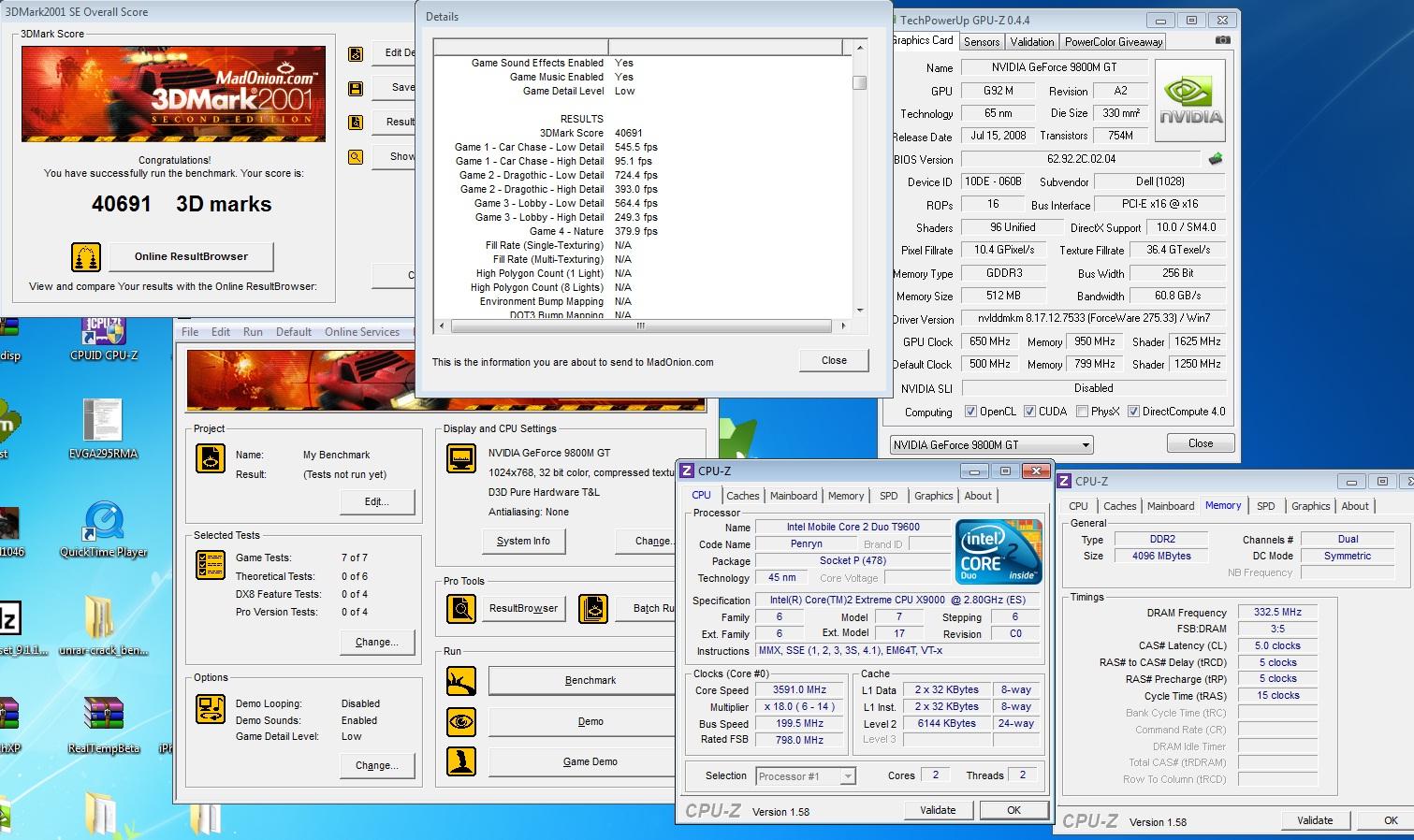Open unrar-crack_ben desktop folder

(x=103, y=626)
